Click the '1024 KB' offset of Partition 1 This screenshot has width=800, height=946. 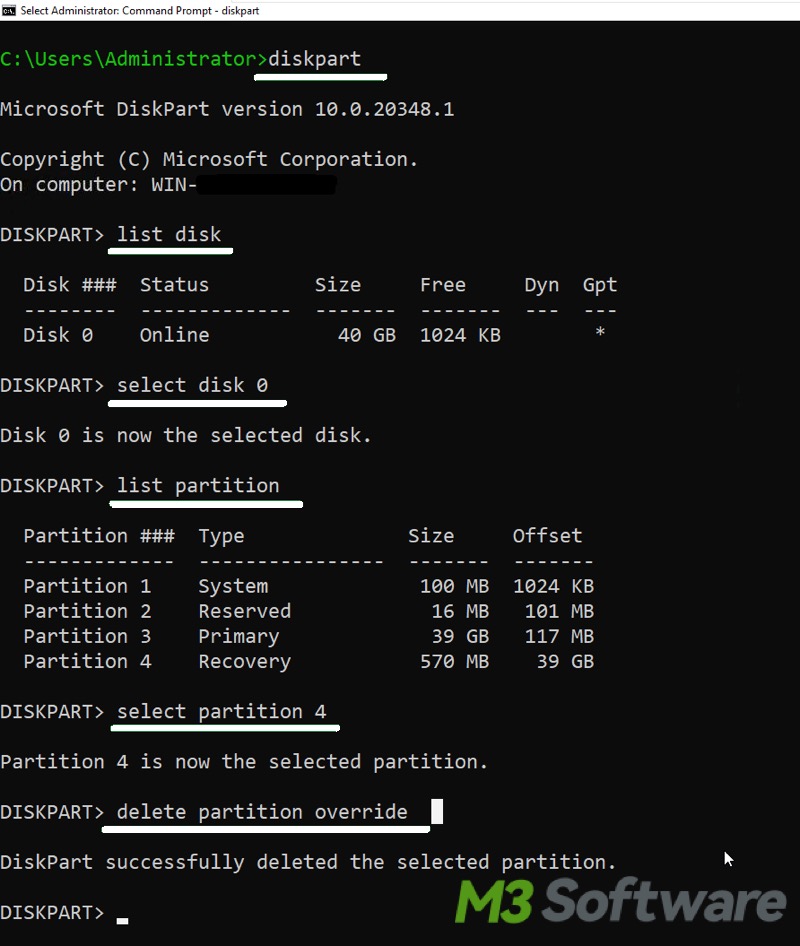click(553, 586)
